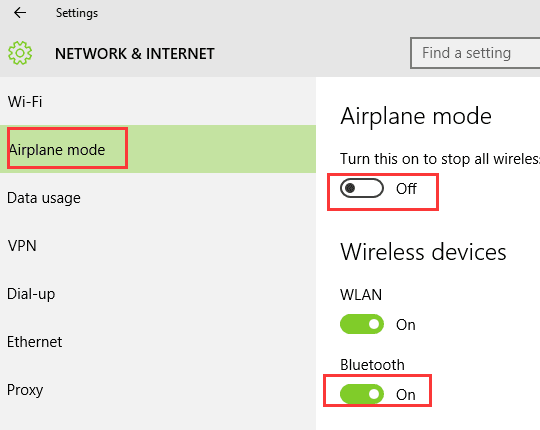Go back using the left arrow
The image size is (540, 430).
pyautogui.click(x=20, y=13)
